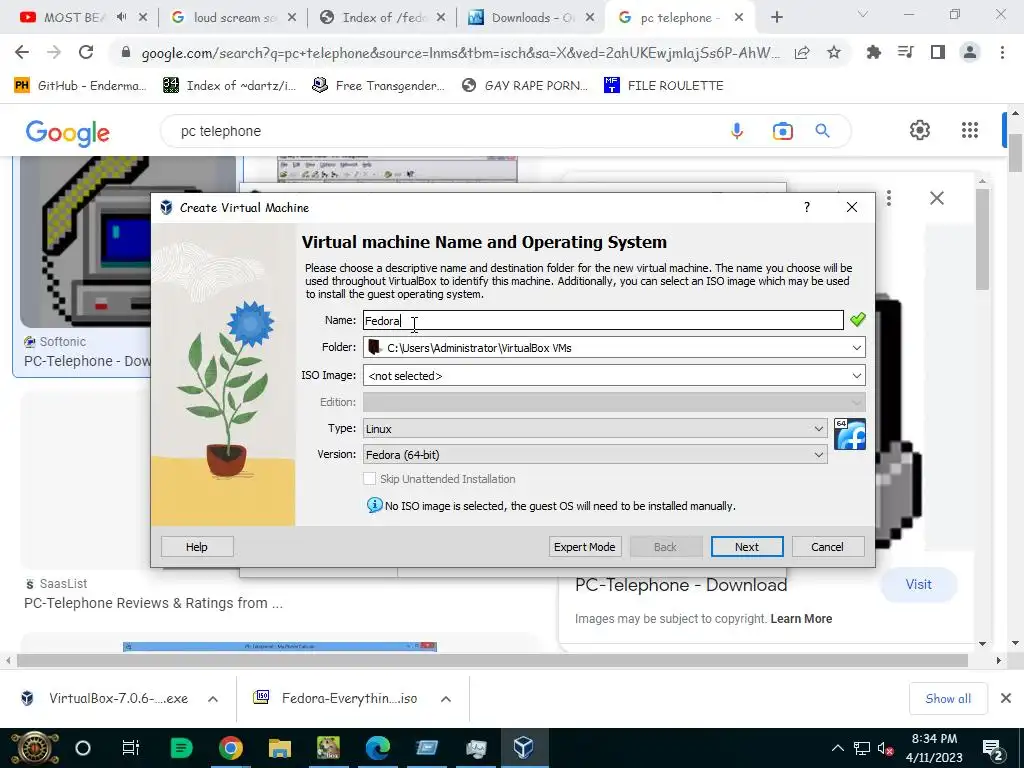Click the Visit button for PC-Telephone
This screenshot has height=768, width=1024.
[x=918, y=584]
